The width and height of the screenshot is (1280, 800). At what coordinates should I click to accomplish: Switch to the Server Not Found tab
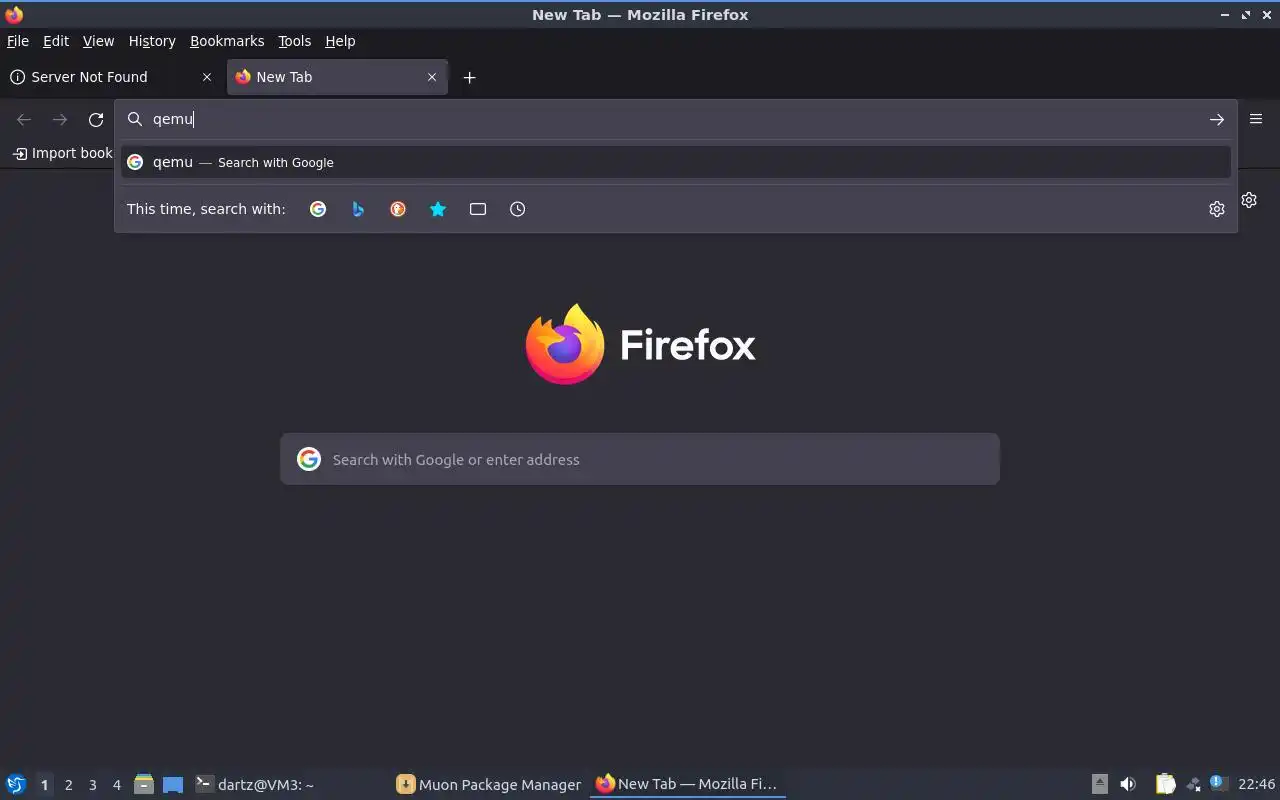[112, 77]
